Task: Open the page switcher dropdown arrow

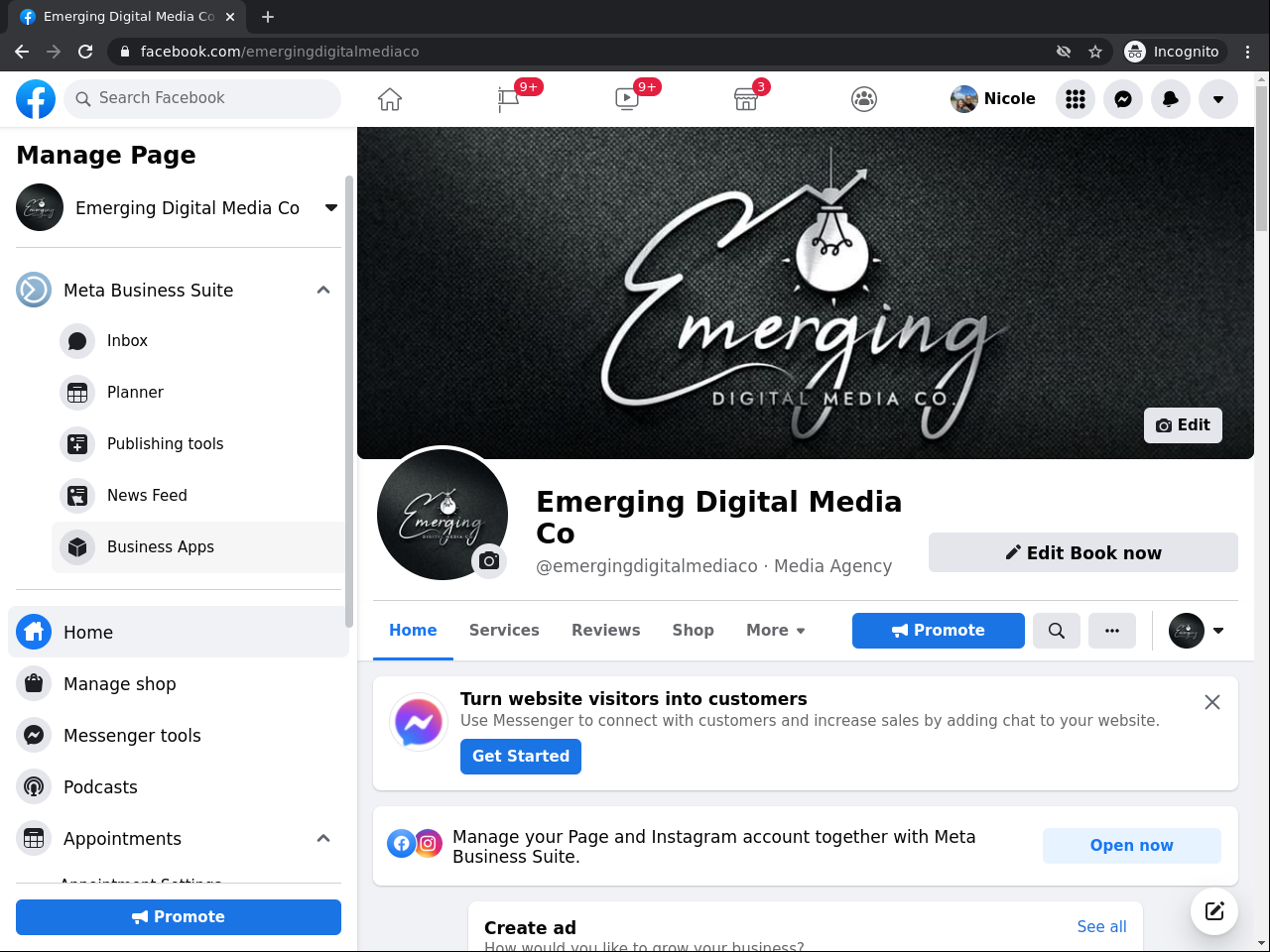Action: click(331, 208)
